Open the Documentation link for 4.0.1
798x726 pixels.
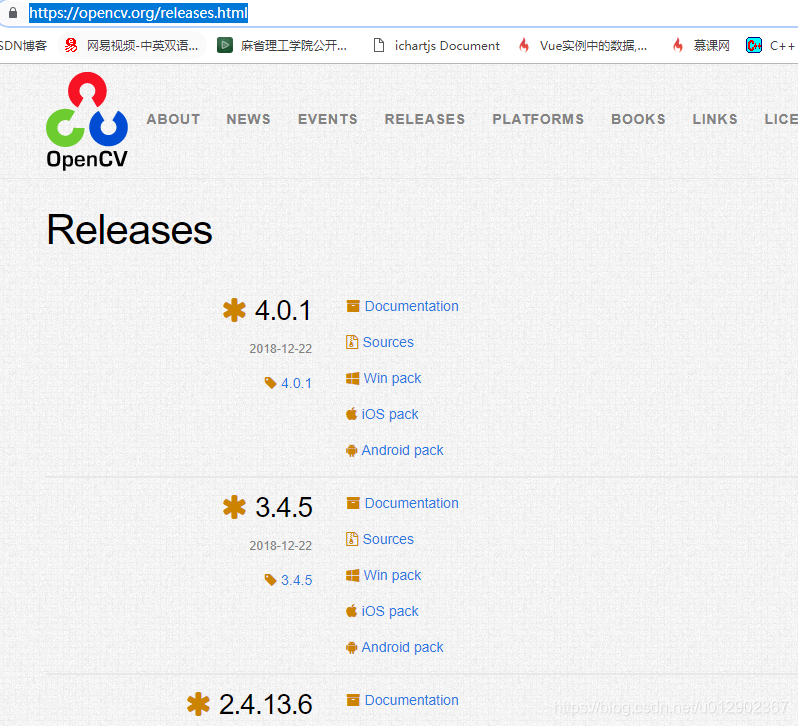click(x=411, y=306)
